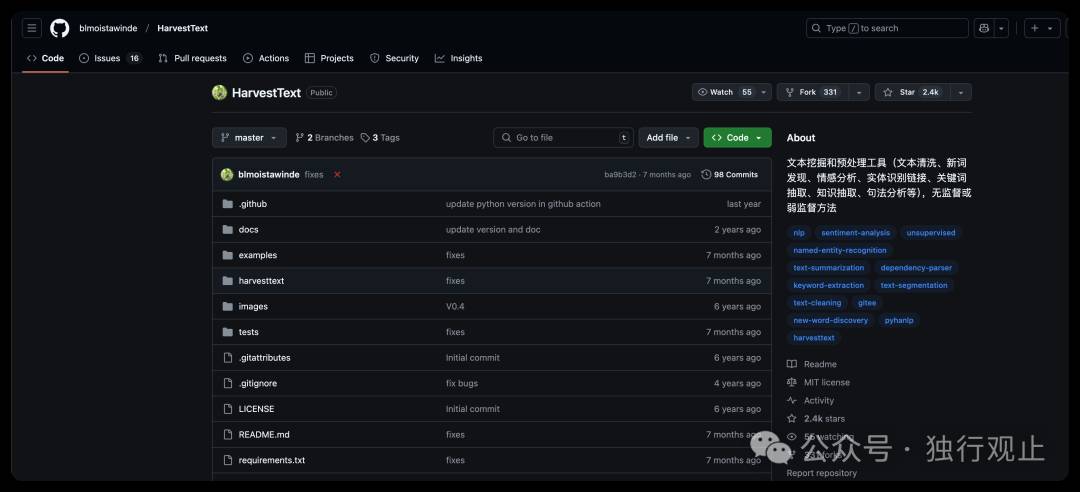Screen dimensions: 1080x492
Task: Open the .gitignore file name
Action: click(x=258, y=383)
